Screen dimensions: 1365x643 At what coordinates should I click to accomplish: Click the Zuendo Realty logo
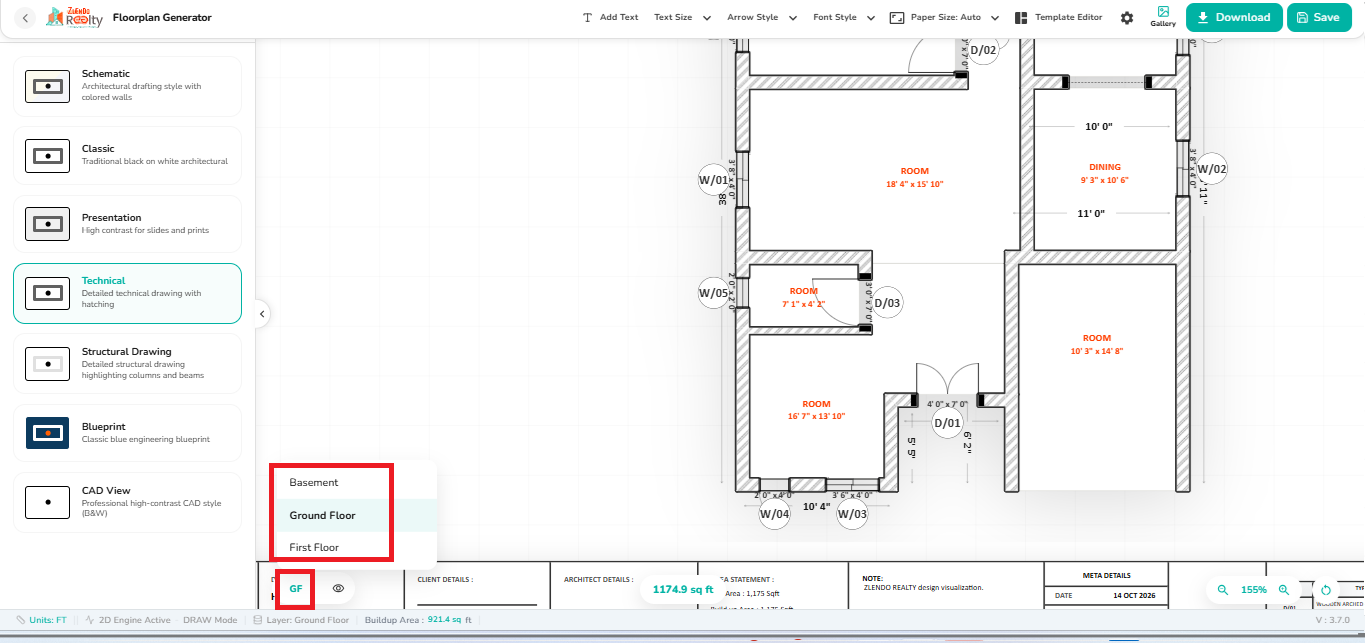74,18
